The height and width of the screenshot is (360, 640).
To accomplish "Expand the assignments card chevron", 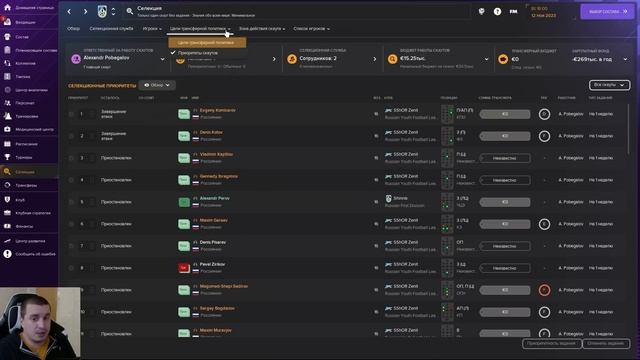I will coord(274,59).
